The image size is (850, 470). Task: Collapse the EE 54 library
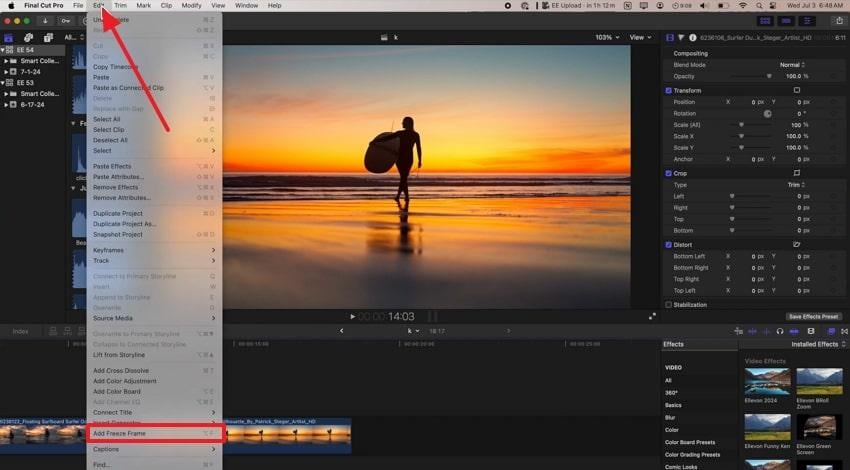click(3, 50)
